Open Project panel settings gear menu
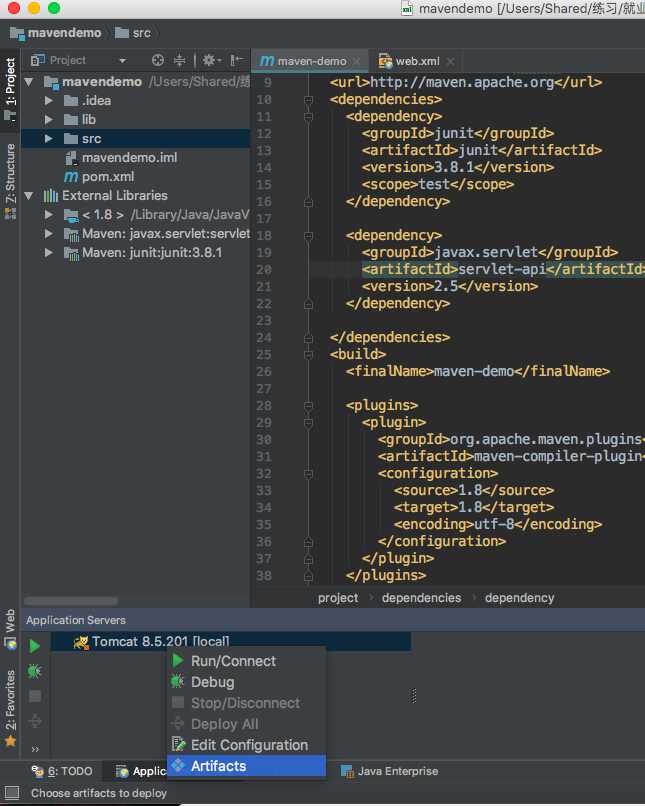The width and height of the screenshot is (645, 806). [211, 60]
